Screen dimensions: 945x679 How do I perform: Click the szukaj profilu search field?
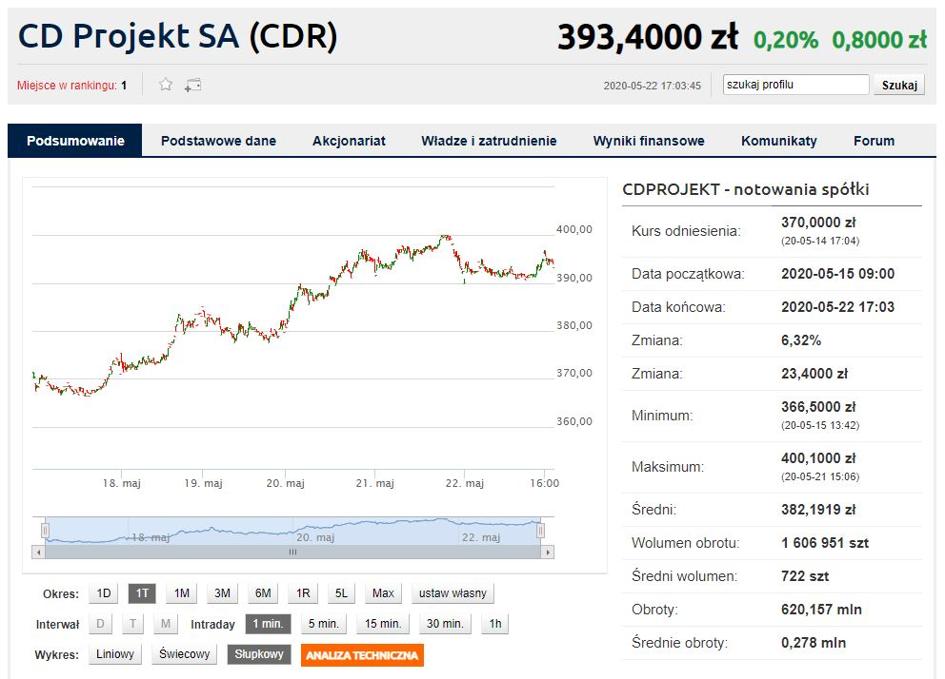click(x=796, y=84)
